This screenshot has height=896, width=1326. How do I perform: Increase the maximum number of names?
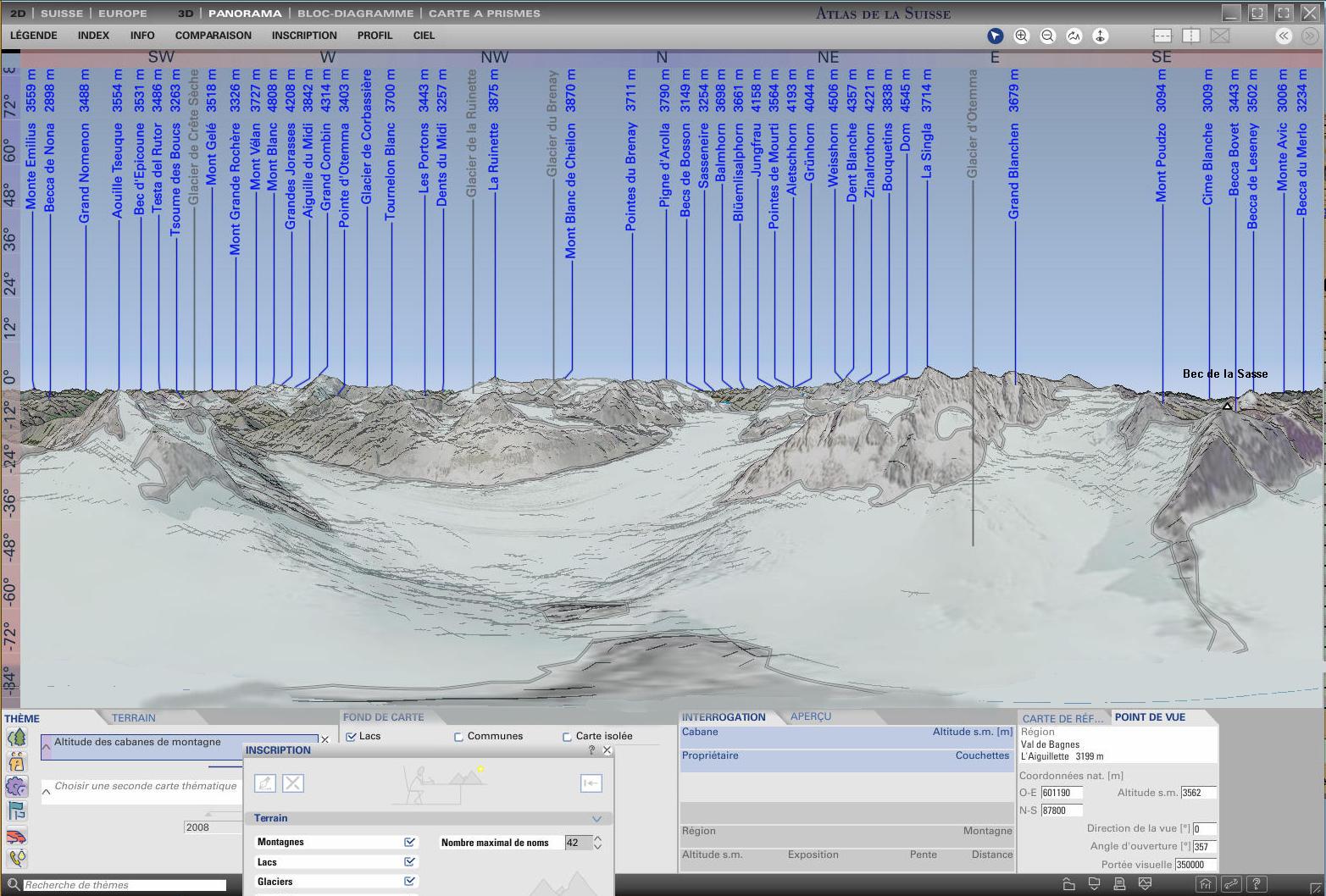(598, 838)
